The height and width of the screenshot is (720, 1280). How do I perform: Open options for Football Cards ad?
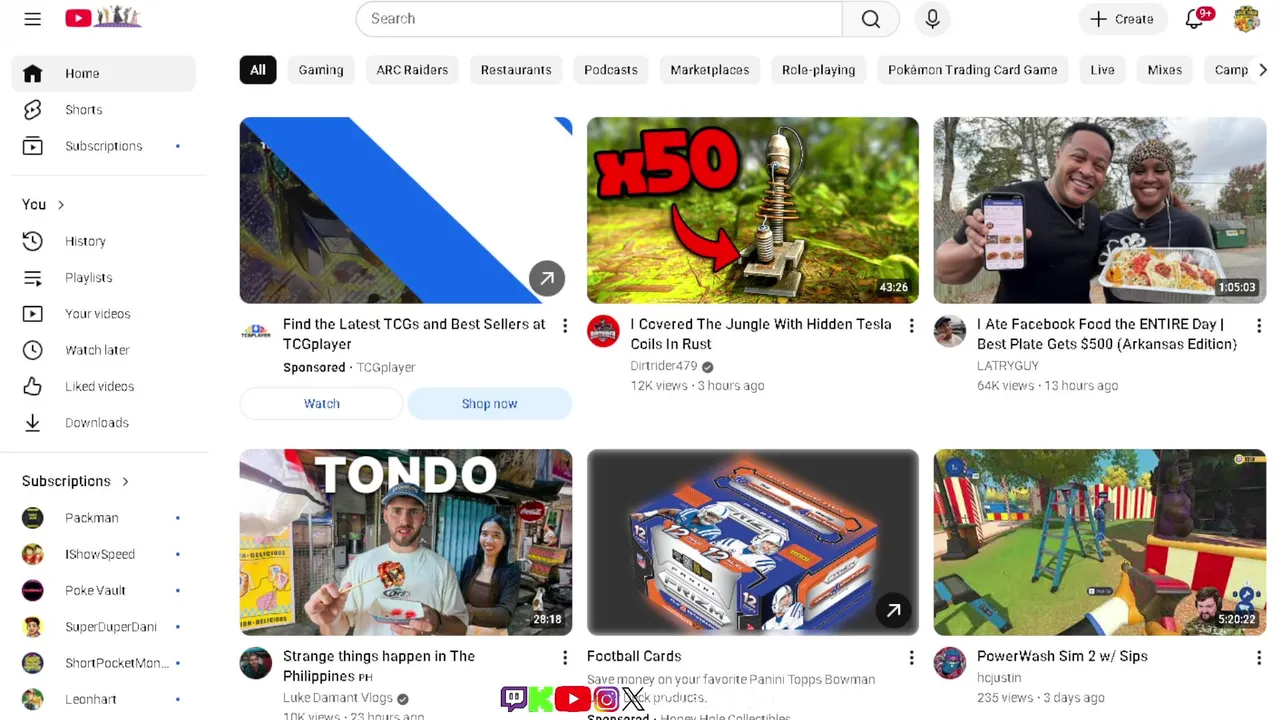tap(911, 658)
